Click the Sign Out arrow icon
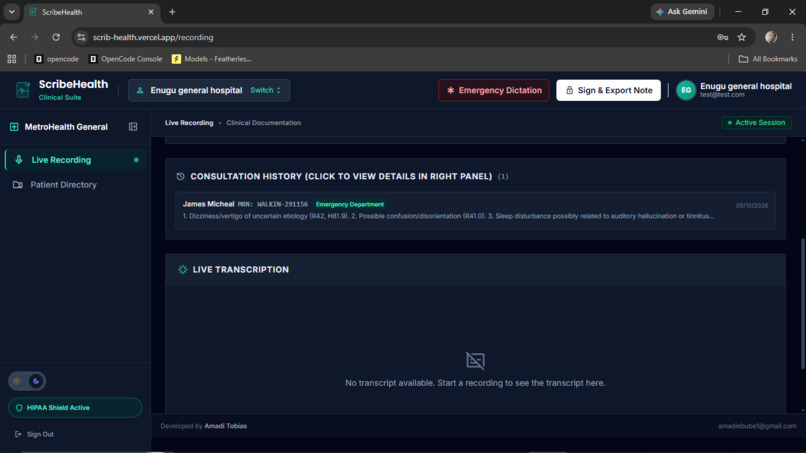806x453 pixels. [x=18, y=434]
